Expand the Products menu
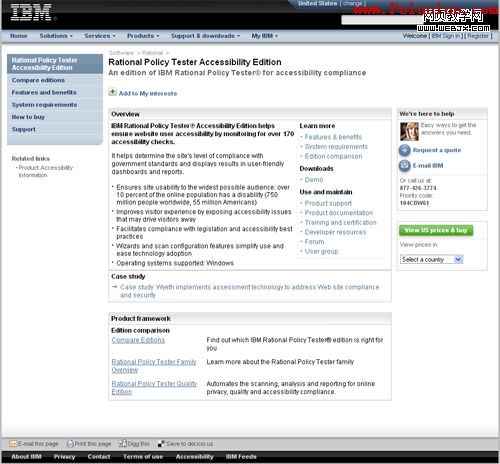Screen dimensions: 500x464 pyautogui.click(x=143, y=36)
